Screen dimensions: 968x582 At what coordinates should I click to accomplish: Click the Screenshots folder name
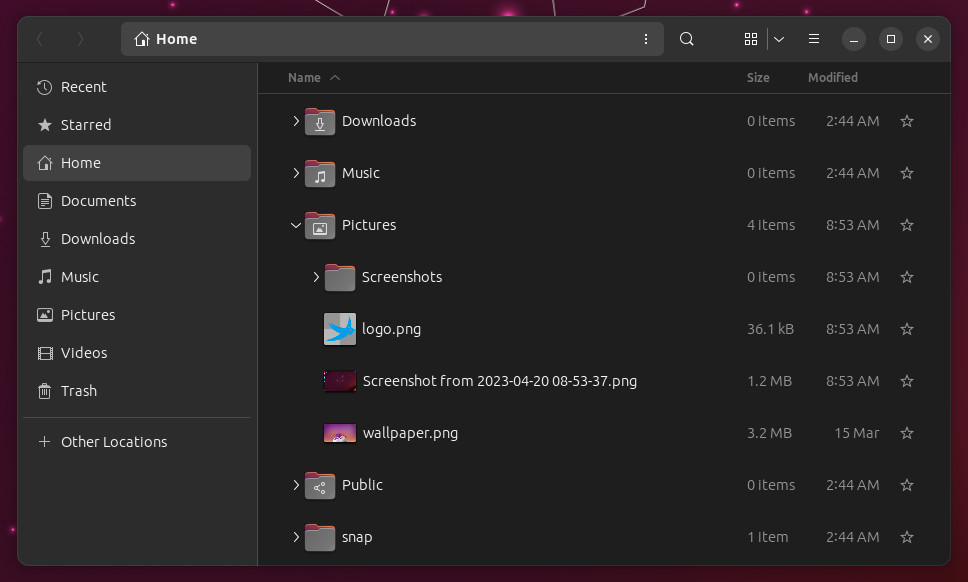402,277
